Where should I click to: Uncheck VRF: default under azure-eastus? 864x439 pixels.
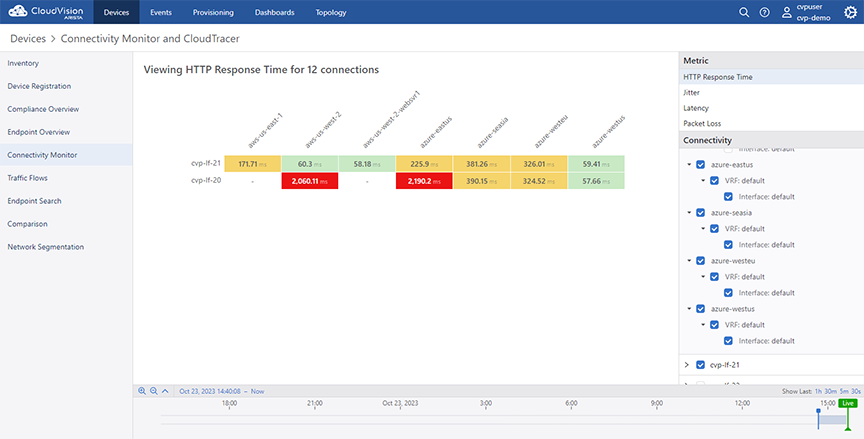point(714,181)
